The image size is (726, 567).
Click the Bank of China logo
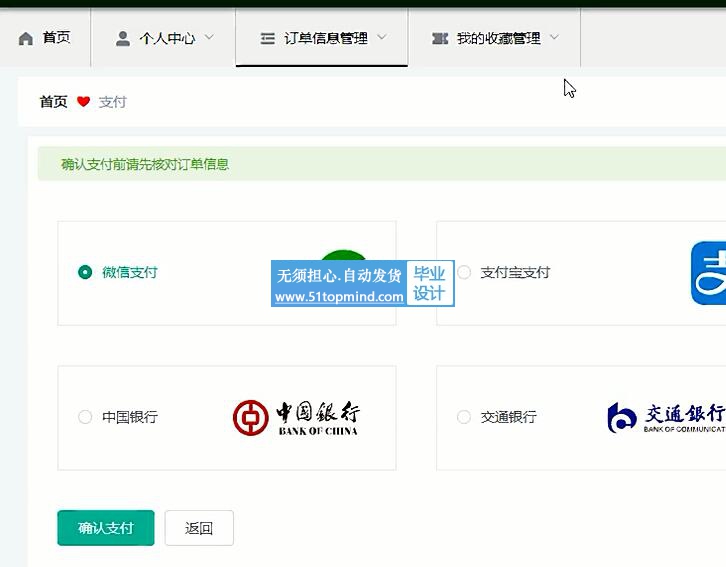[x=296, y=418]
